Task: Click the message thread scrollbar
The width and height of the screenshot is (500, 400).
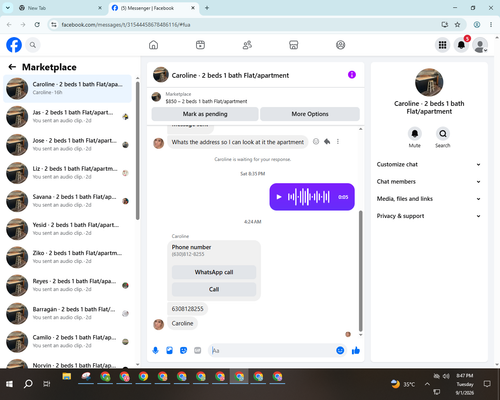Action: (360, 270)
